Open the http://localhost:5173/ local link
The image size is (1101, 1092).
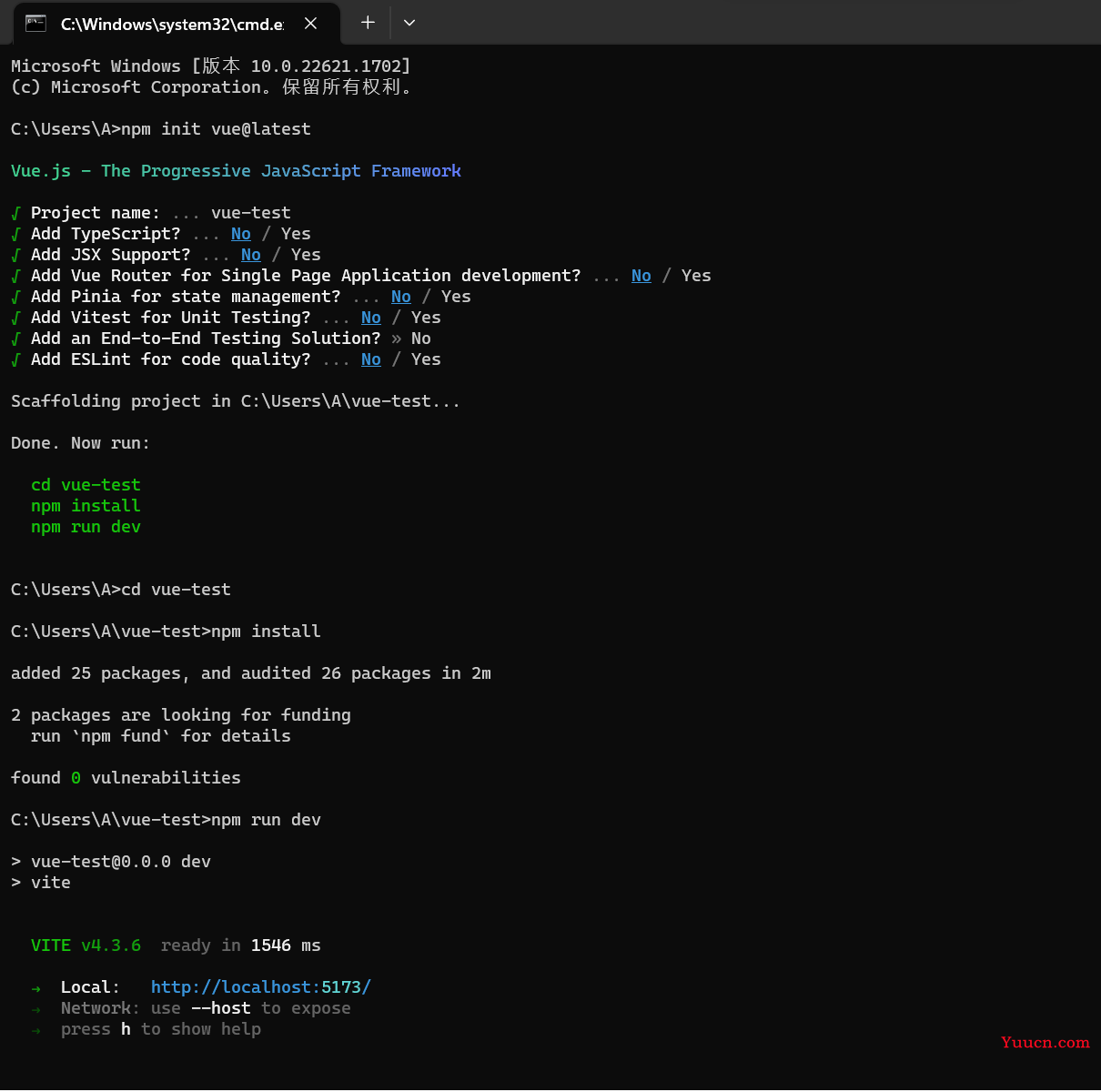click(261, 987)
